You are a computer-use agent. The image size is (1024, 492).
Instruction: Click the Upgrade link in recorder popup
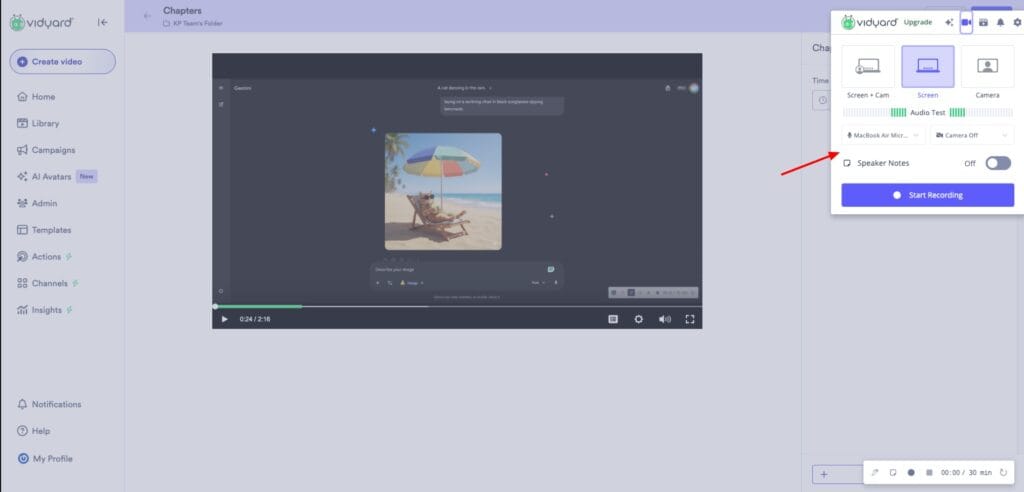pyautogui.click(x=917, y=22)
